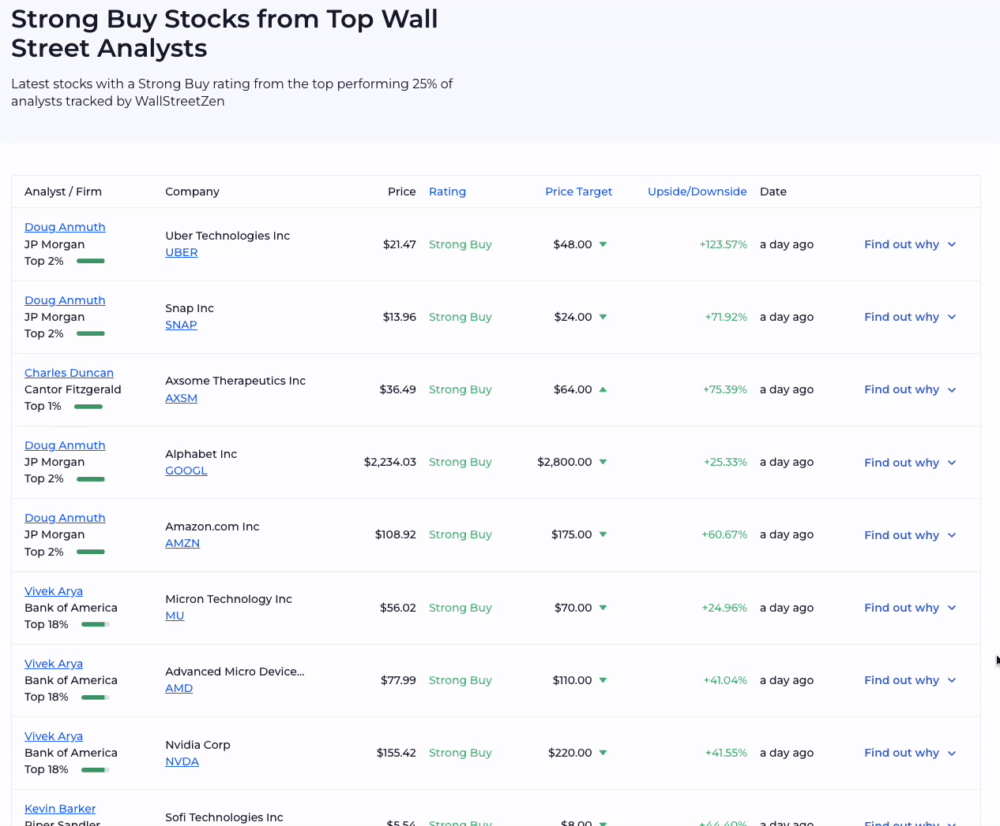
Task: Open Doug Anmuth profile in Amazon row
Action: [65, 518]
